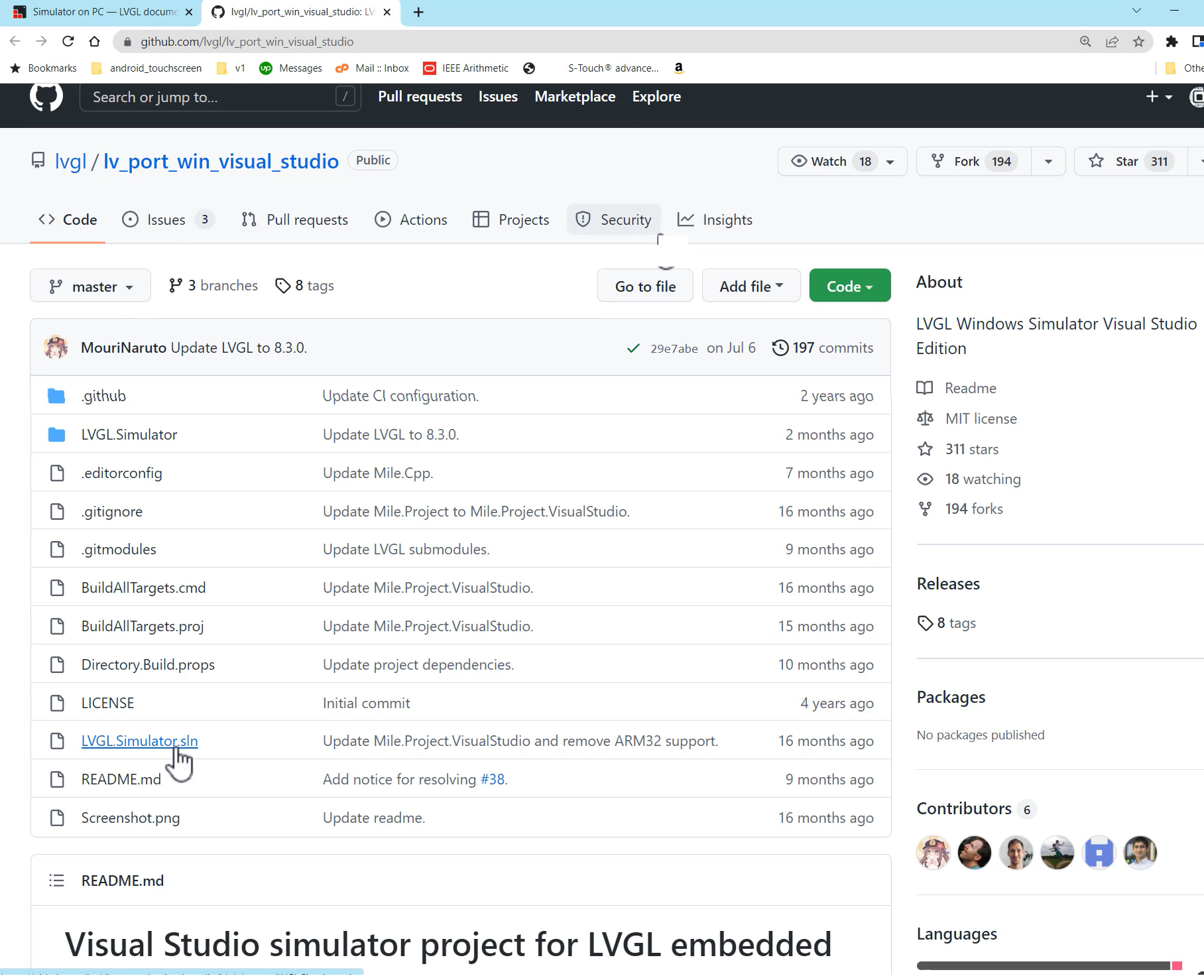The height and width of the screenshot is (980, 1204).
Task: Open the globe bookmark icon
Action: click(x=528, y=68)
